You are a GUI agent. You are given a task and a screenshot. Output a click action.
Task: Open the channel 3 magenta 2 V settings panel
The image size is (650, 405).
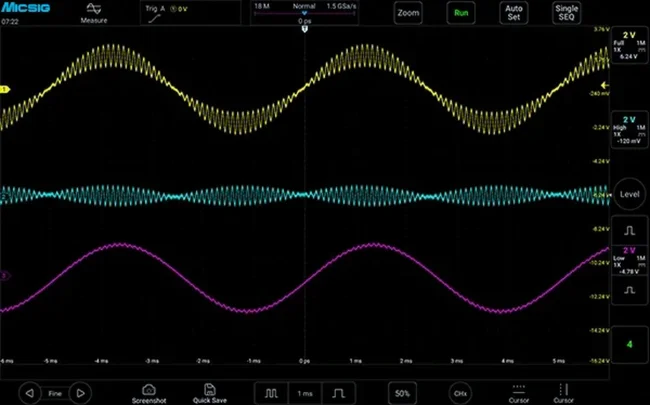630,260
